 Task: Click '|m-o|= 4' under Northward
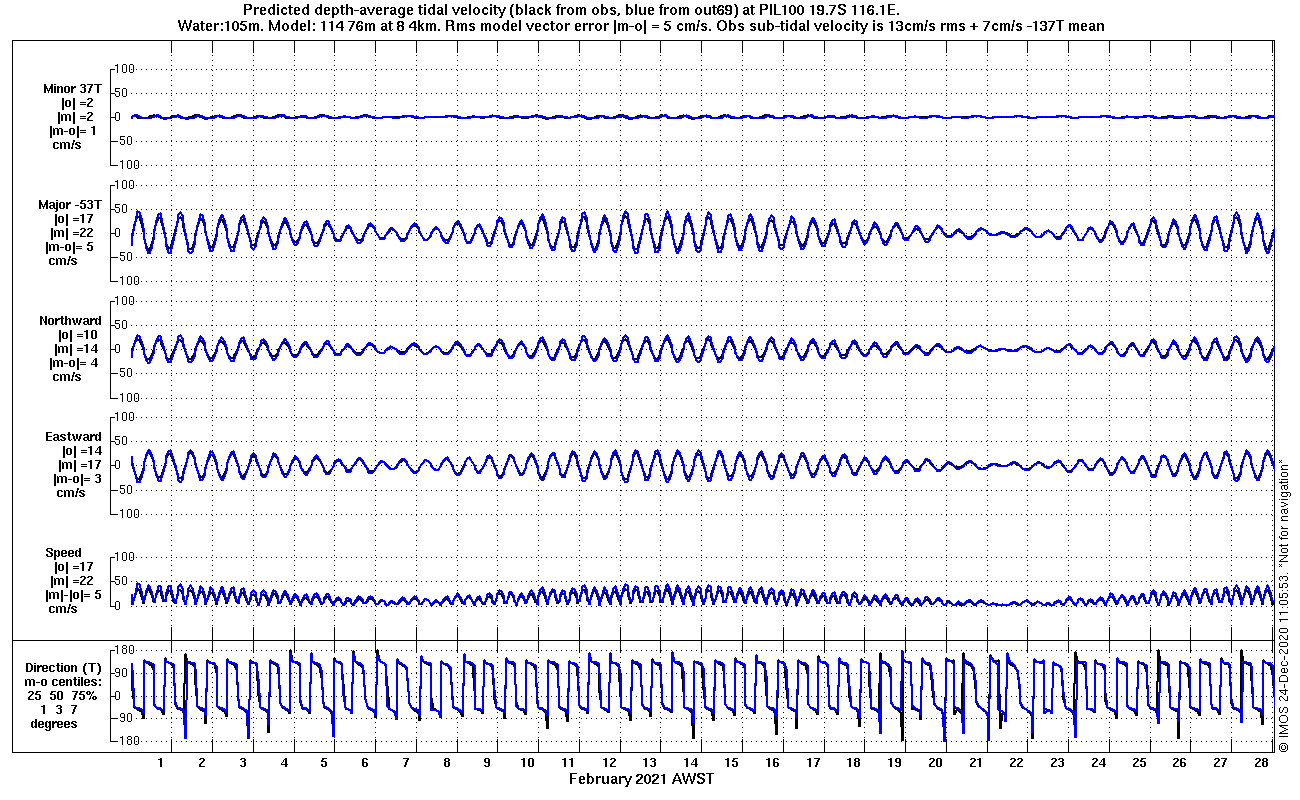tap(74, 363)
